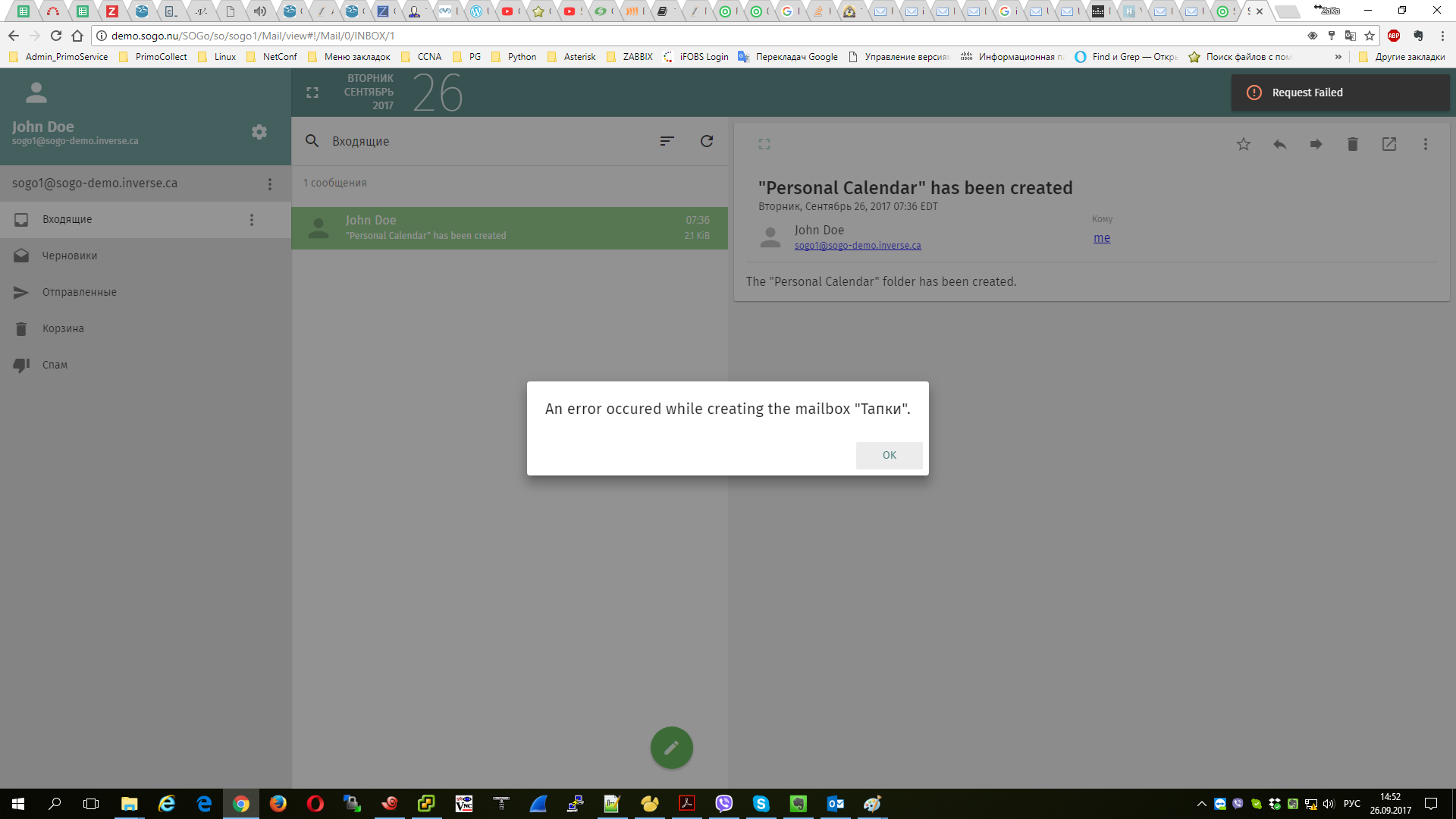Click OK in the error dialog
Viewport: 1456px width, 819px height.
[889, 455]
